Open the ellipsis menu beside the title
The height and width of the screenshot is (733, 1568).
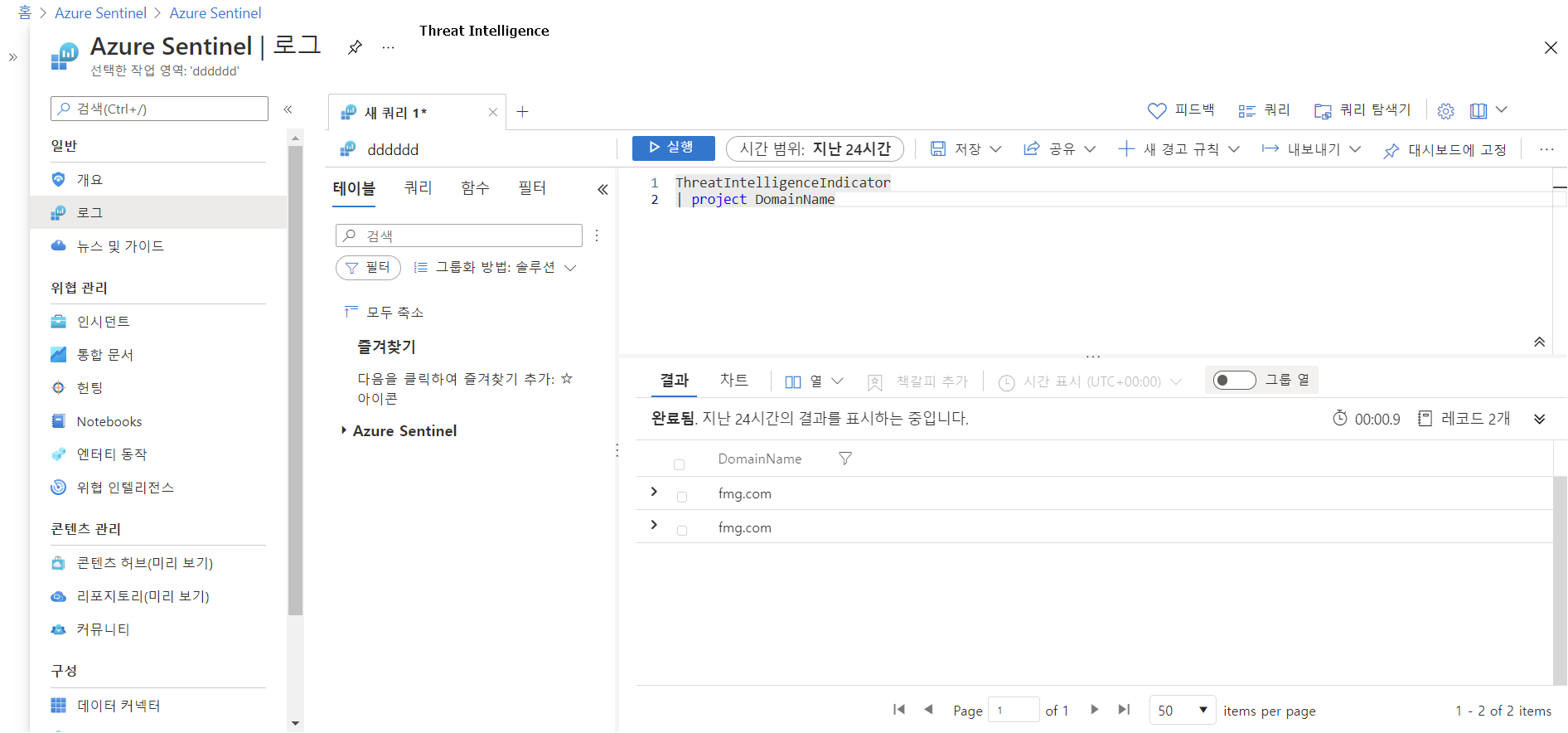click(388, 47)
